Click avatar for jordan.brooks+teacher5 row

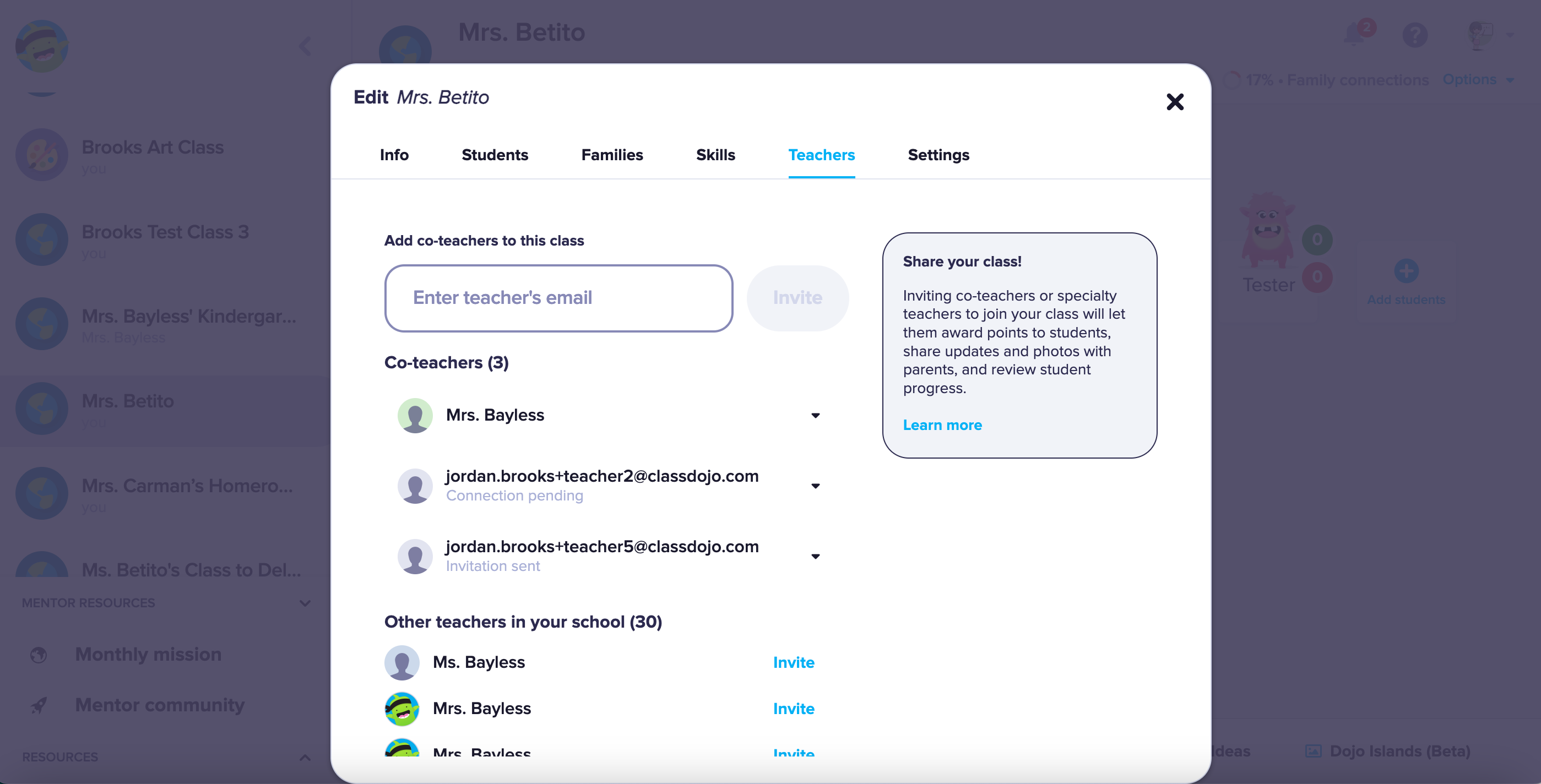[415, 556]
